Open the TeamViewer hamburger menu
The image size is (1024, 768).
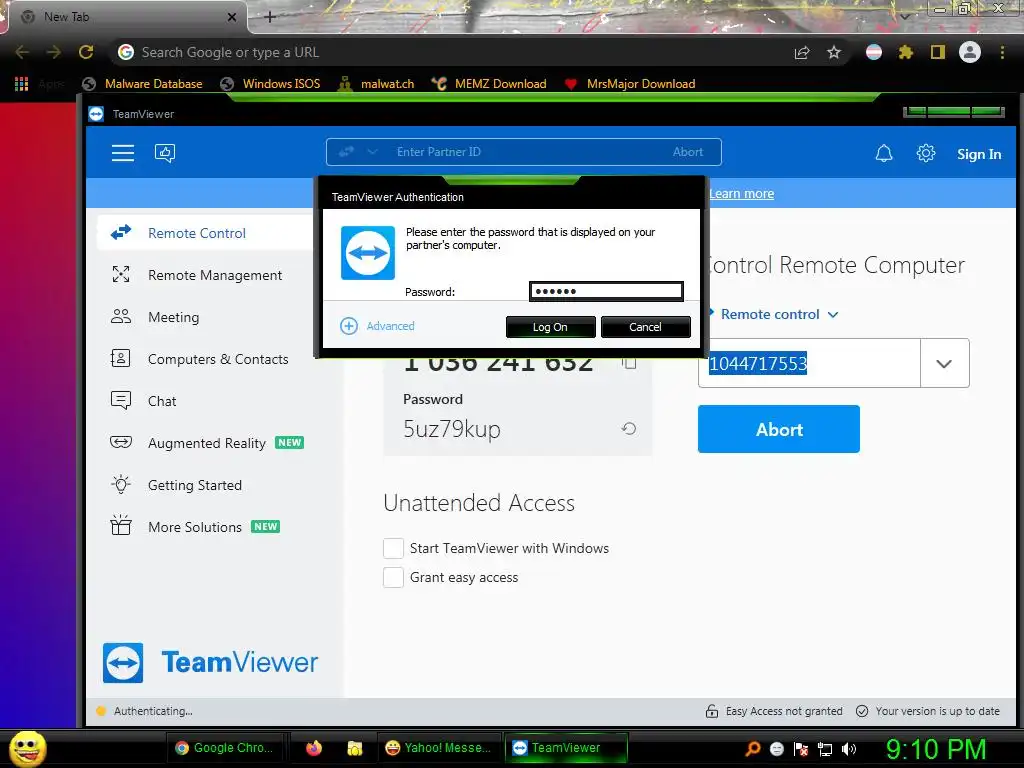tap(122, 153)
